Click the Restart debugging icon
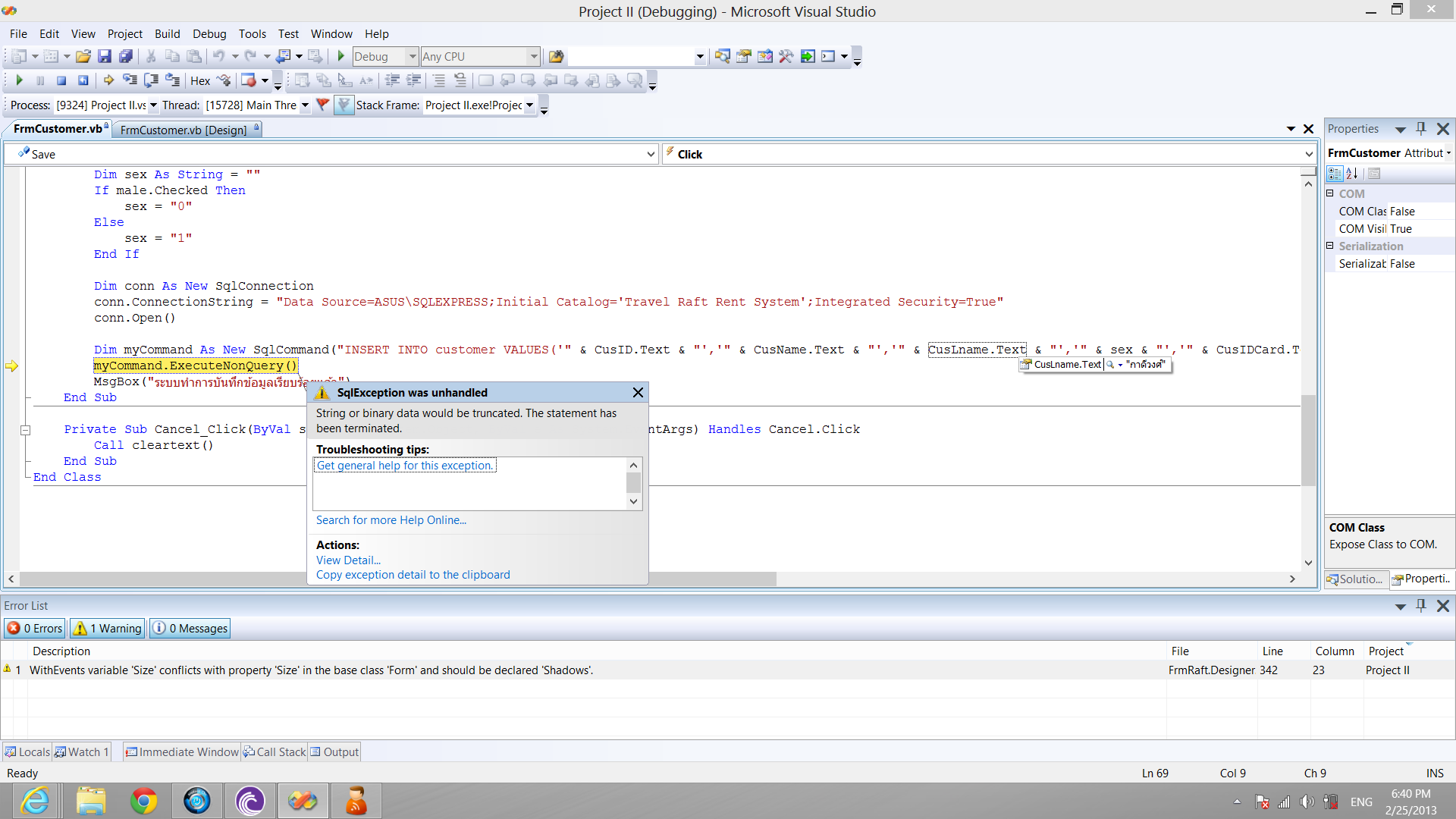 [x=83, y=80]
